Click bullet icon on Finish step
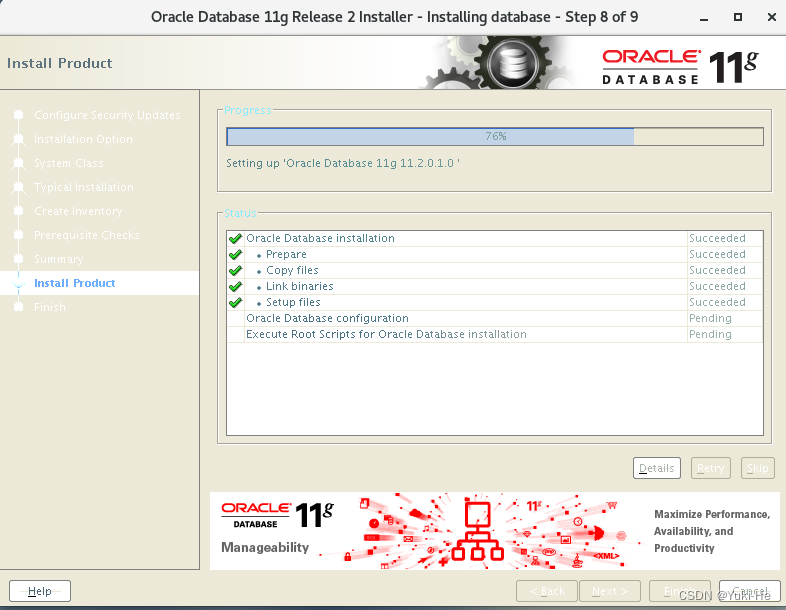This screenshot has width=786, height=610. (19, 307)
